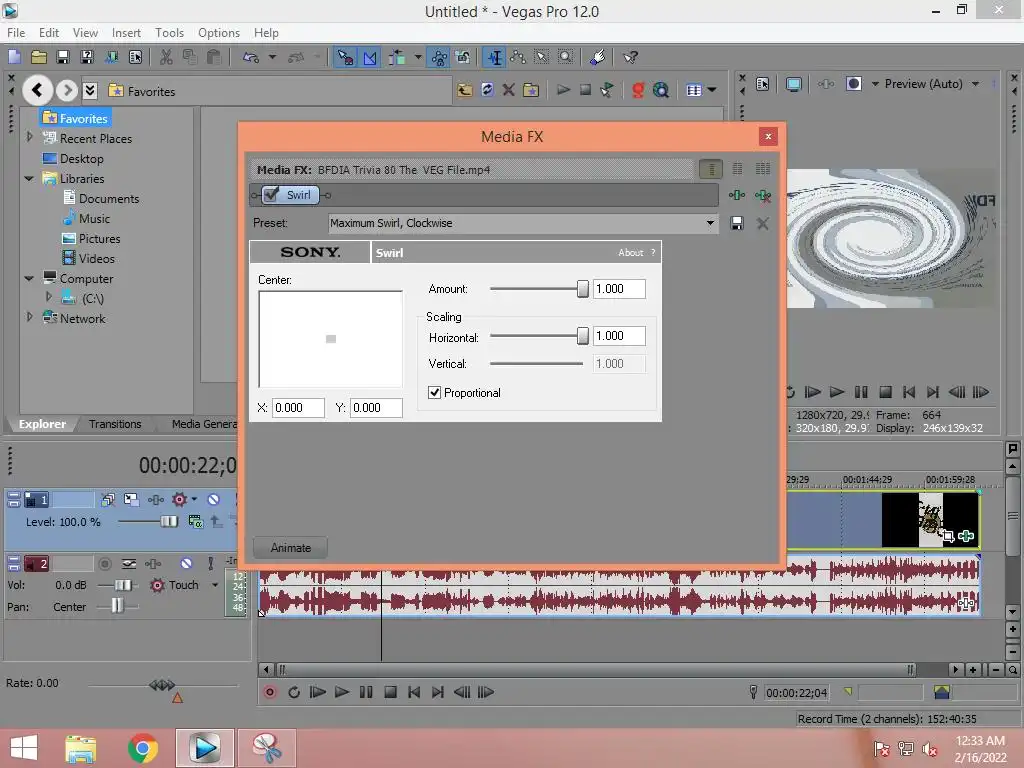The height and width of the screenshot is (768, 1024).
Task: Open File Explorer from the taskbar
Action: pos(80,748)
